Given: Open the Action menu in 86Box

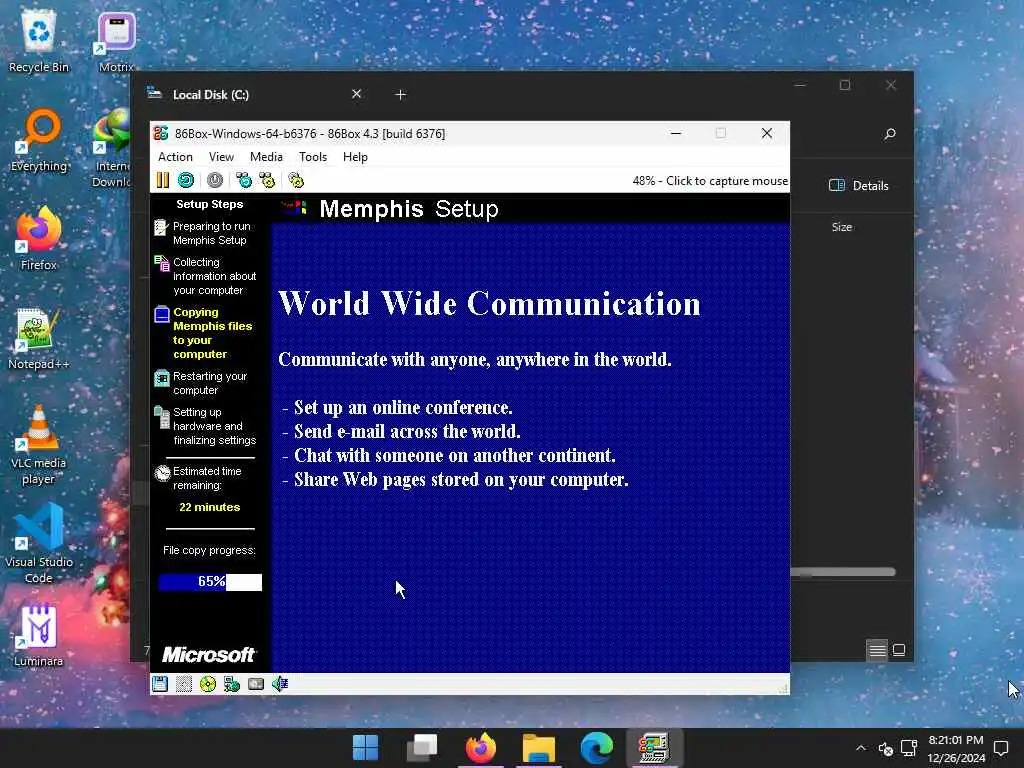Looking at the screenshot, I should click(175, 157).
